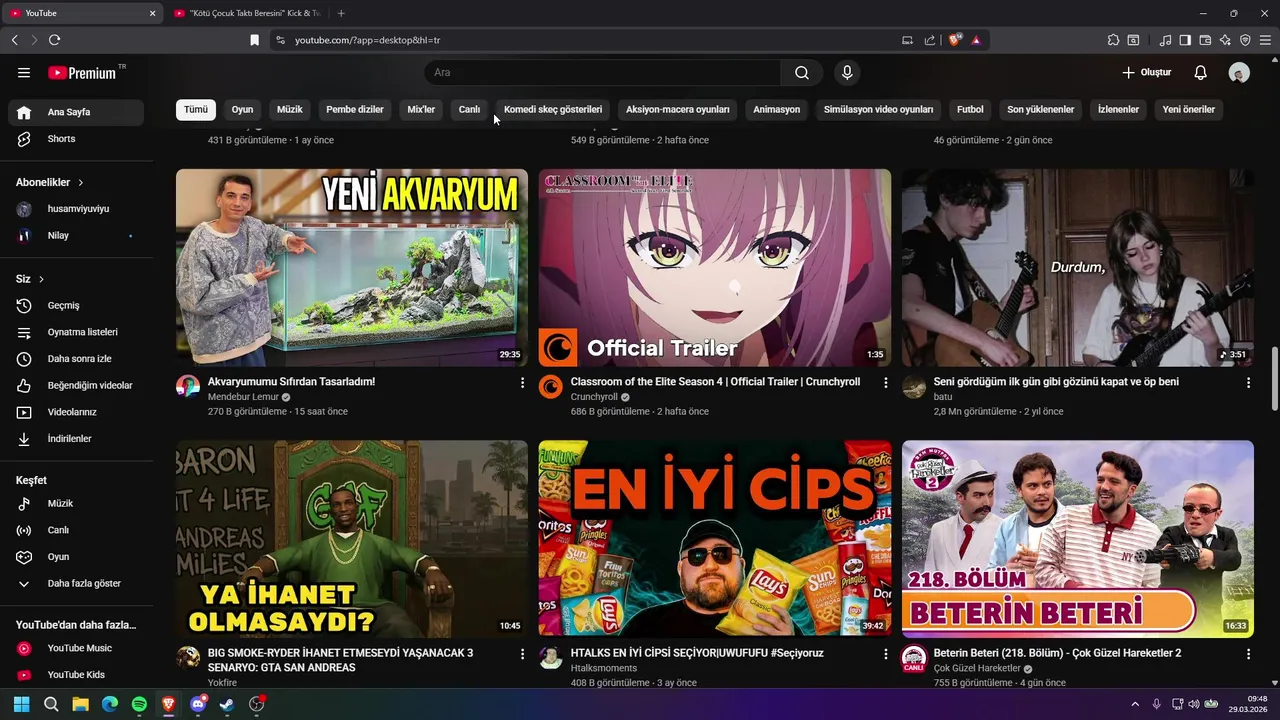1280x720 pixels.
Task: Open the notifications bell
Action: coord(1201,73)
